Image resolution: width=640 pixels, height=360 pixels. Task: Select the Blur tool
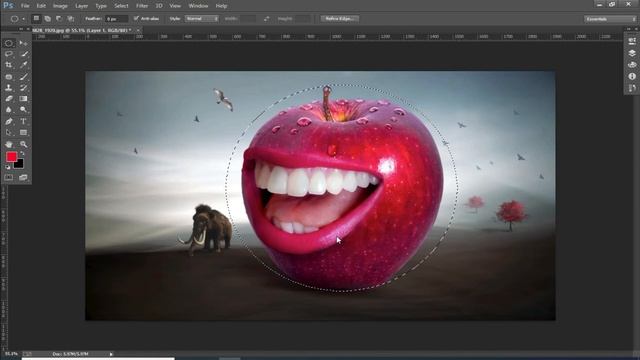pos(9,110)
